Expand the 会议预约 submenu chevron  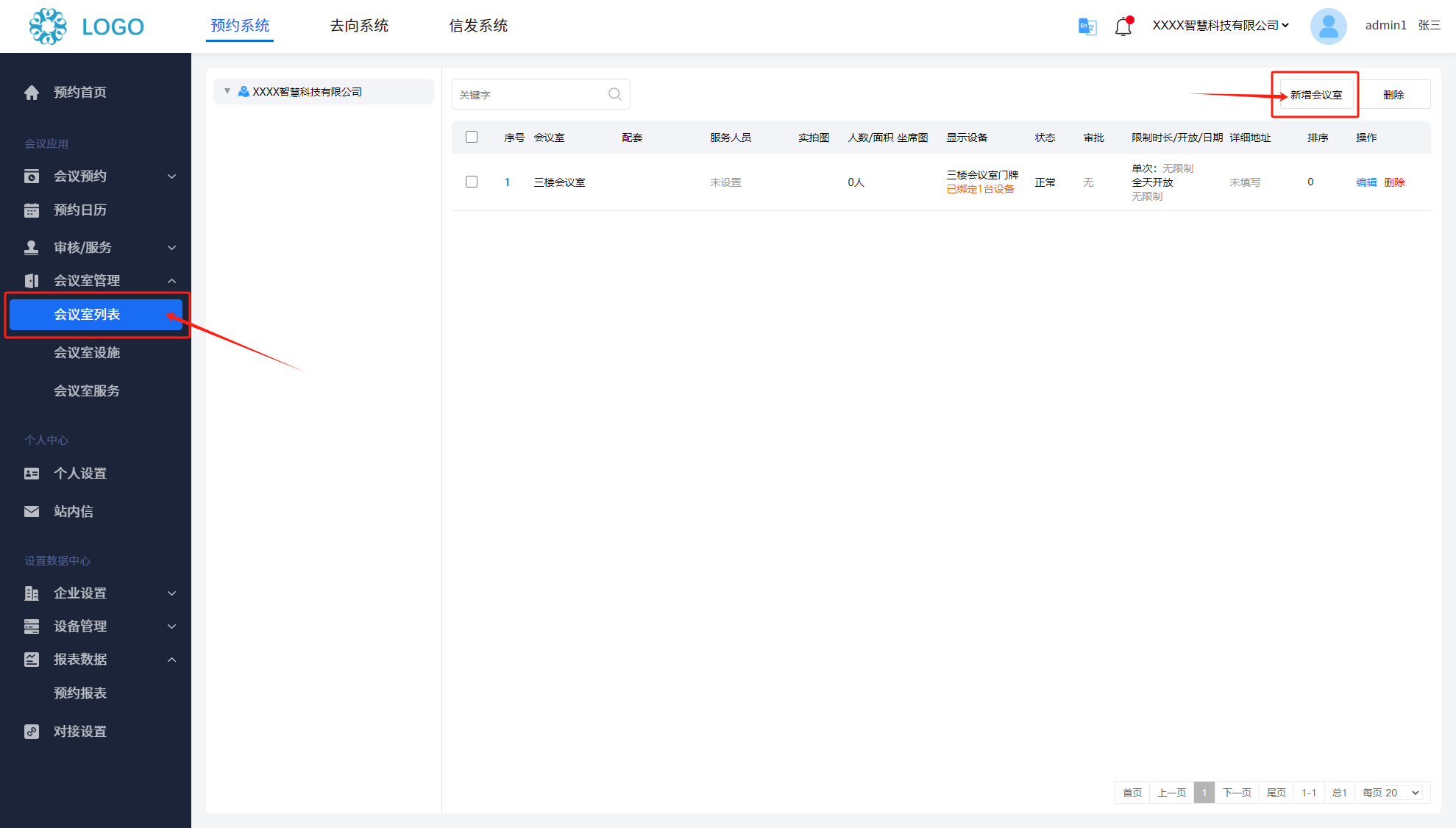pos(172,176)
